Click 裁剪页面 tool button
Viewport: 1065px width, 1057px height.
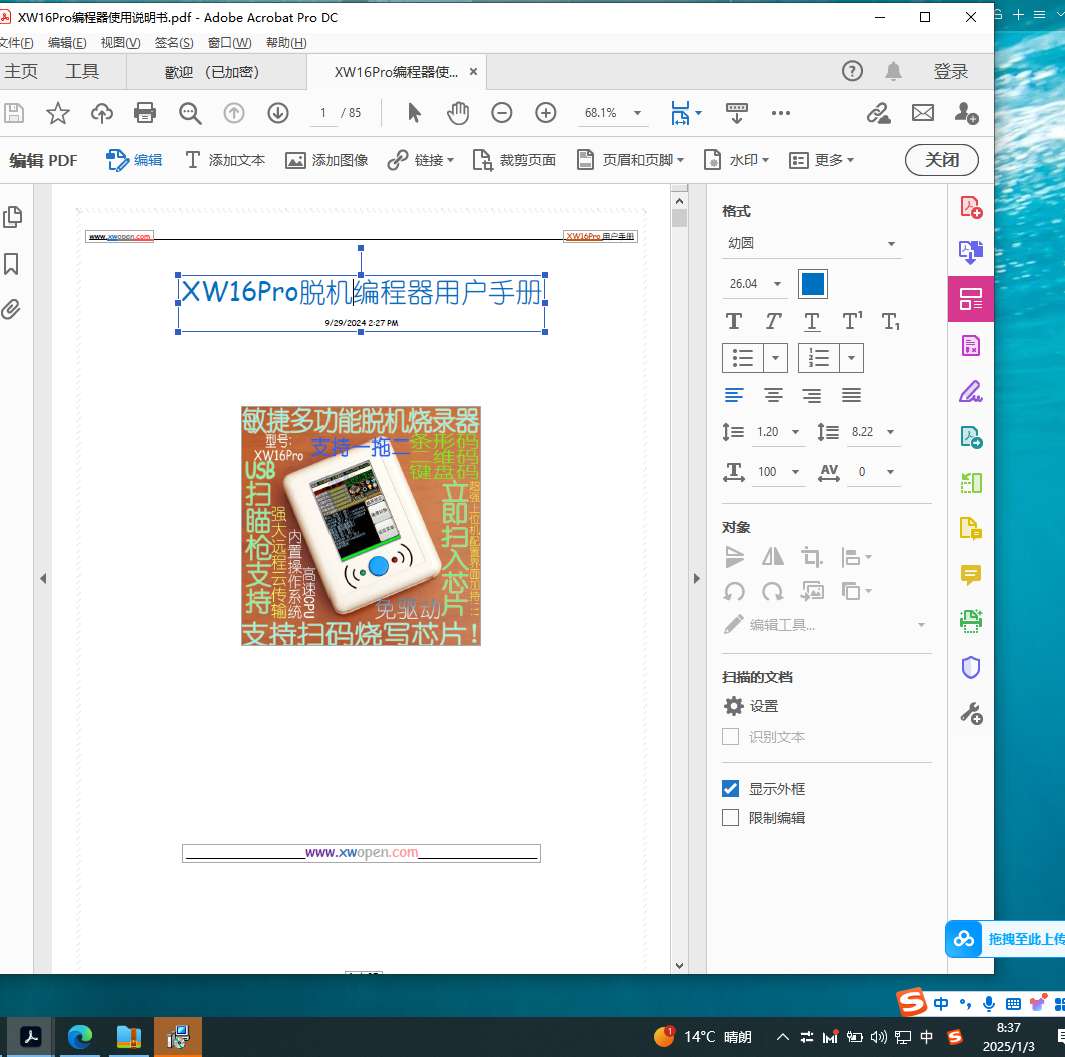pyautogui.click(x=514, y=160)
